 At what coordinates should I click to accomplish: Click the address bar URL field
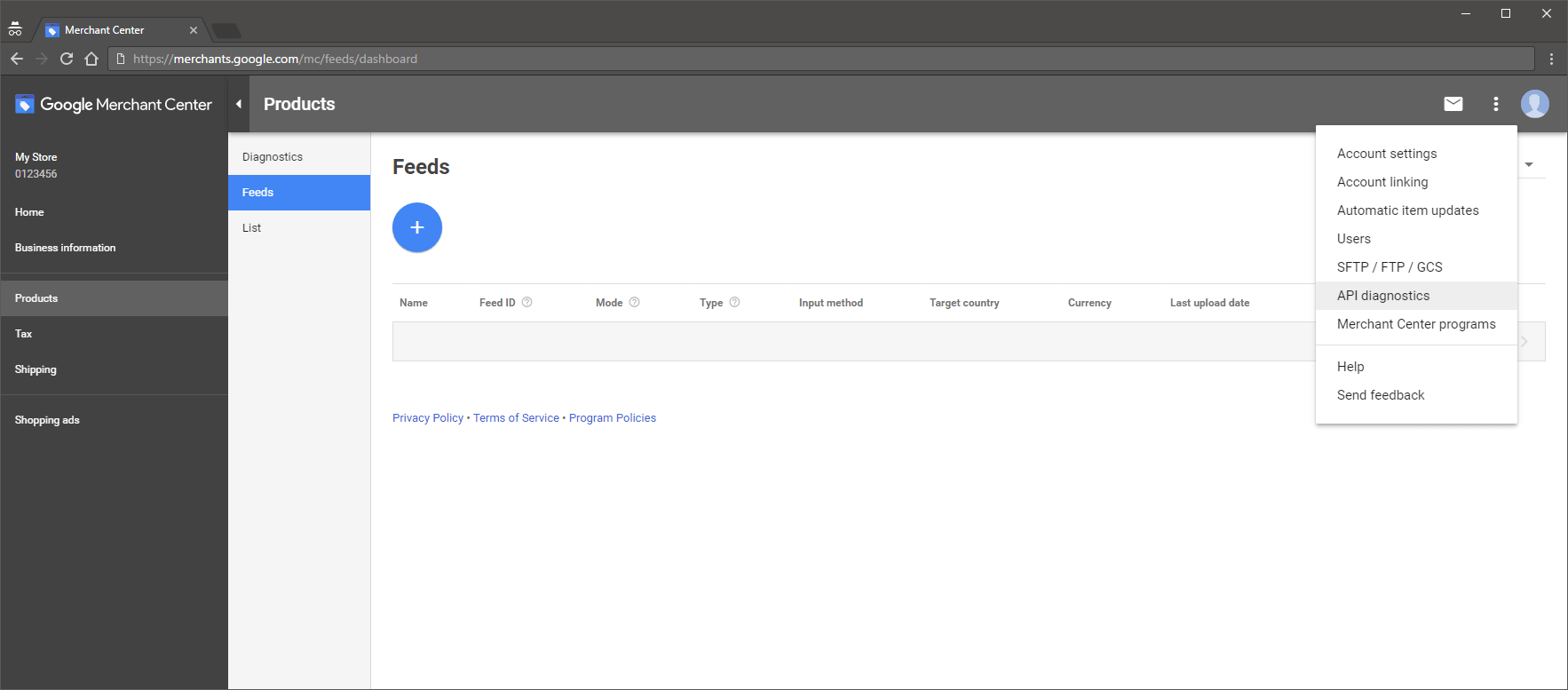[x=821, y=59]
